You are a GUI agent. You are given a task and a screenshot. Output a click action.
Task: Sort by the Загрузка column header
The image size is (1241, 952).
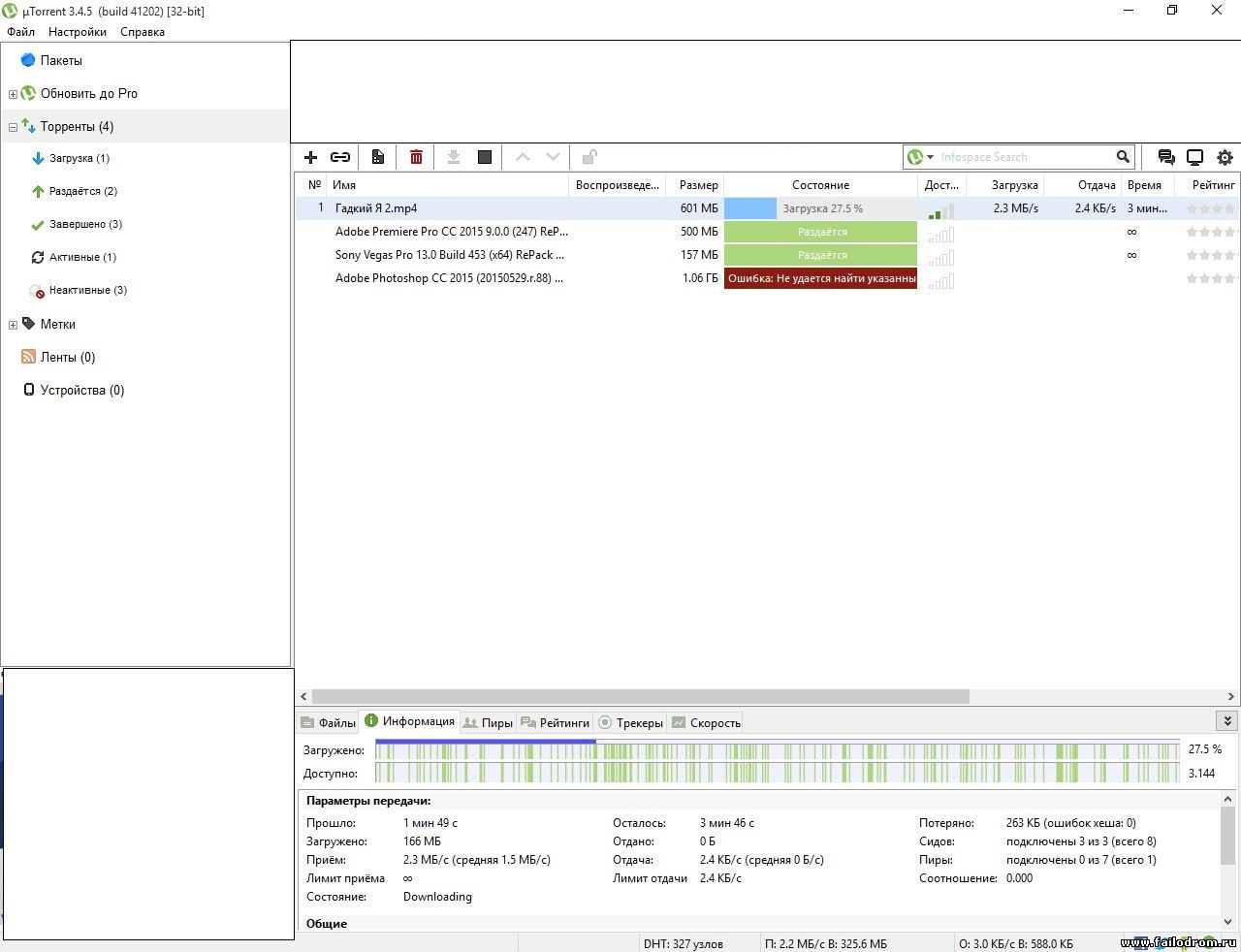(1004, 184)
